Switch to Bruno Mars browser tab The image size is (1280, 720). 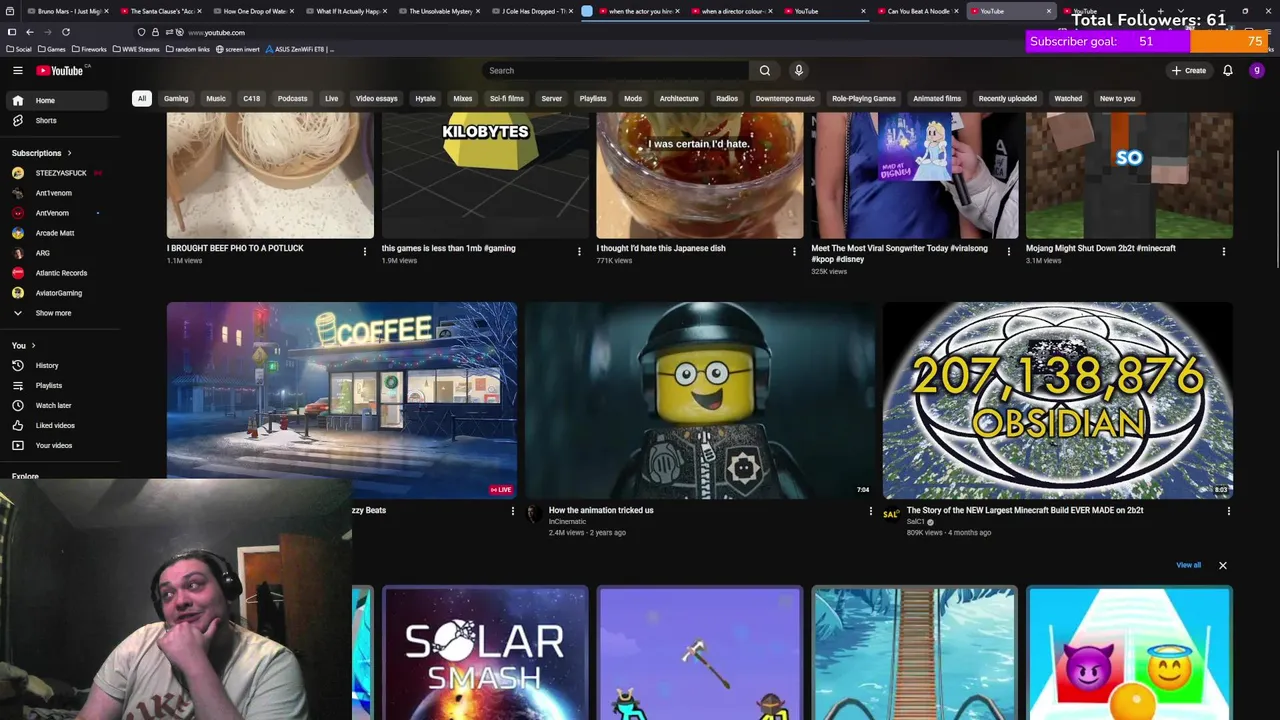click(65, 11)
